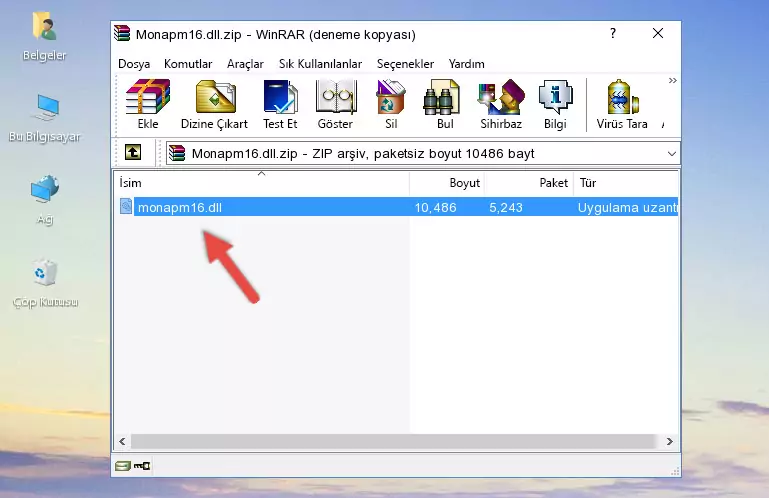
Task: Open the Araçlar menu
Action: pos(245,64)
